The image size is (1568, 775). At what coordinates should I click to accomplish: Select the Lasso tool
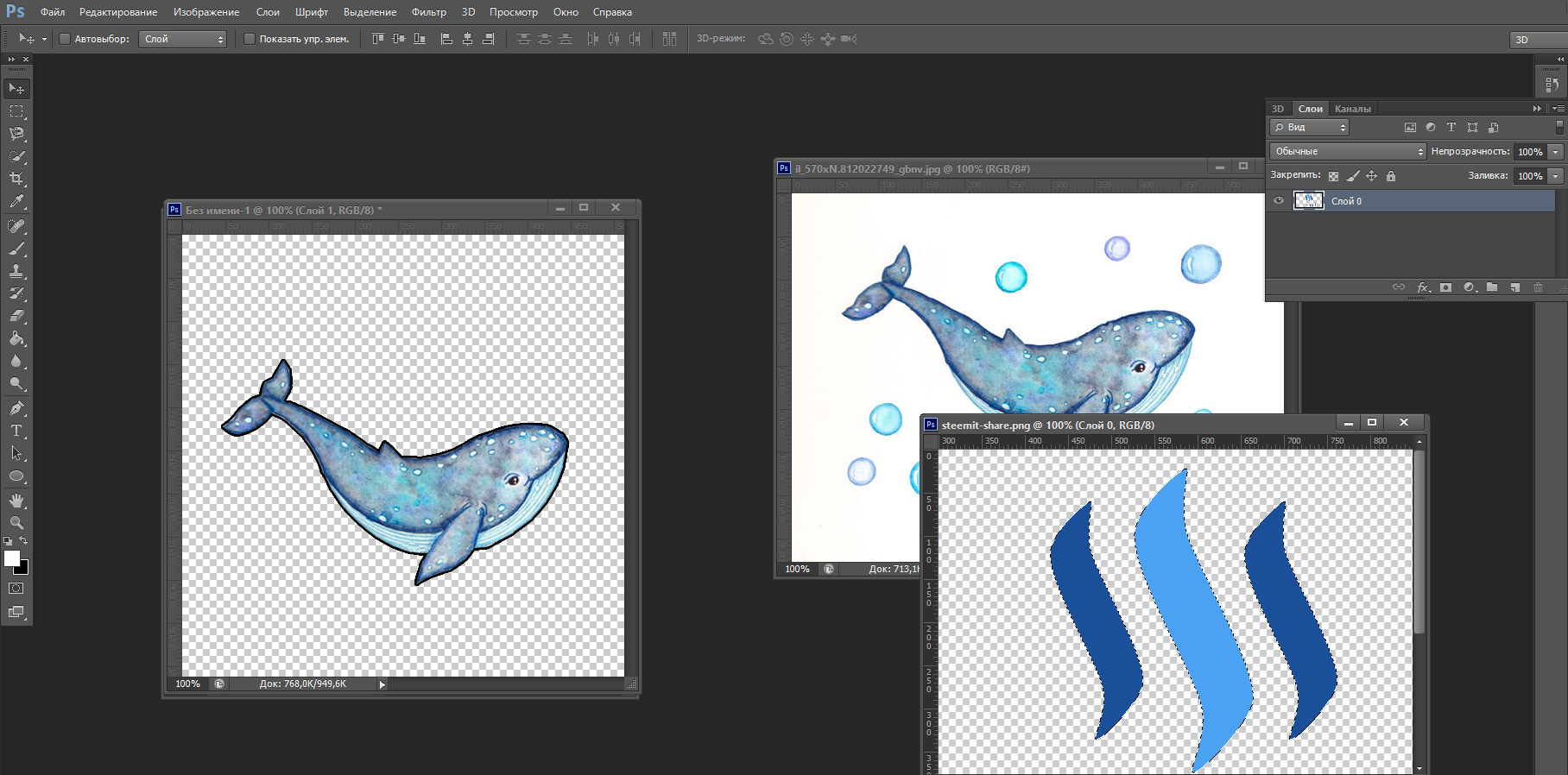[x=16, y=134]
